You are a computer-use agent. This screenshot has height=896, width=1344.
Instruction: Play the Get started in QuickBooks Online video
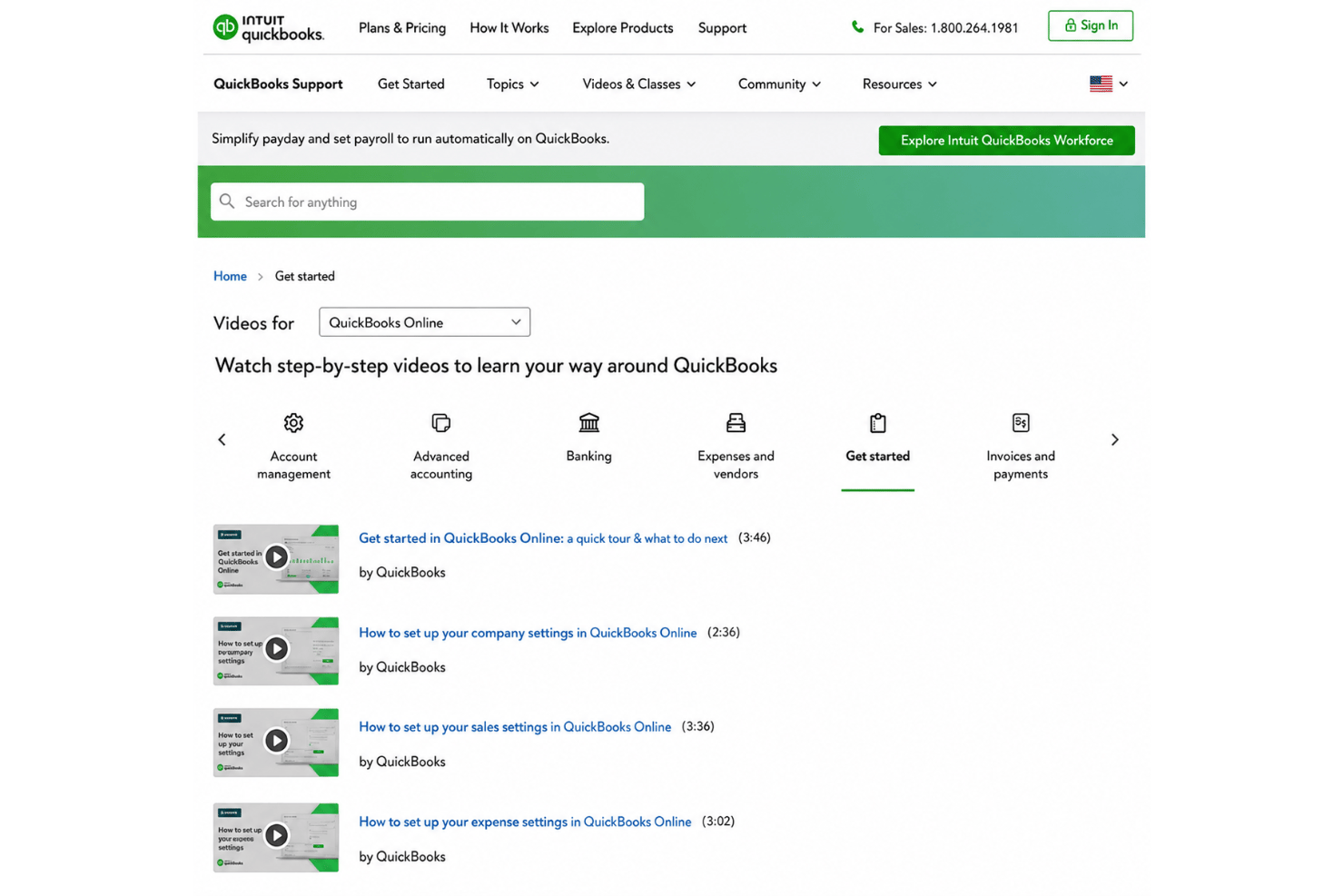276,558
